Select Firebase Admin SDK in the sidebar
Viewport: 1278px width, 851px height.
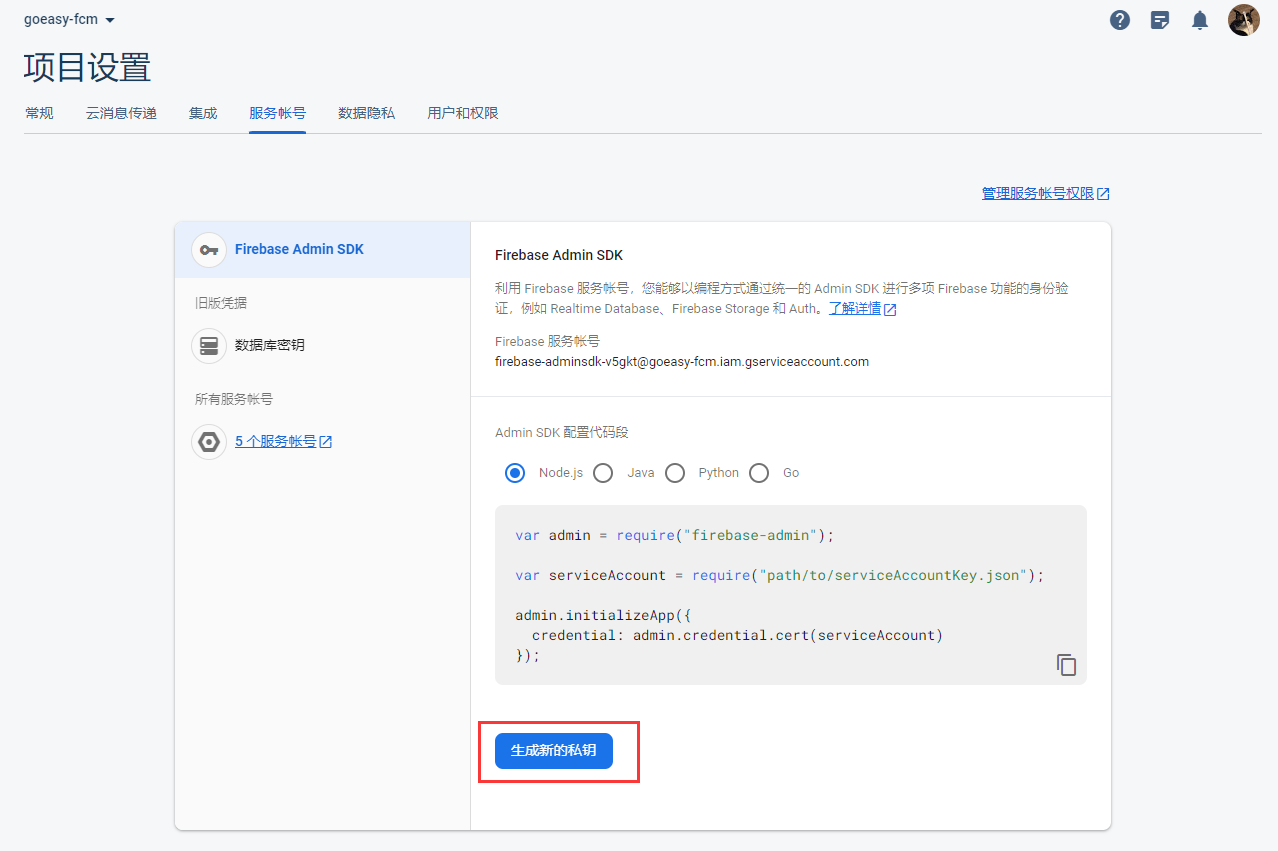tap(322, 250)
